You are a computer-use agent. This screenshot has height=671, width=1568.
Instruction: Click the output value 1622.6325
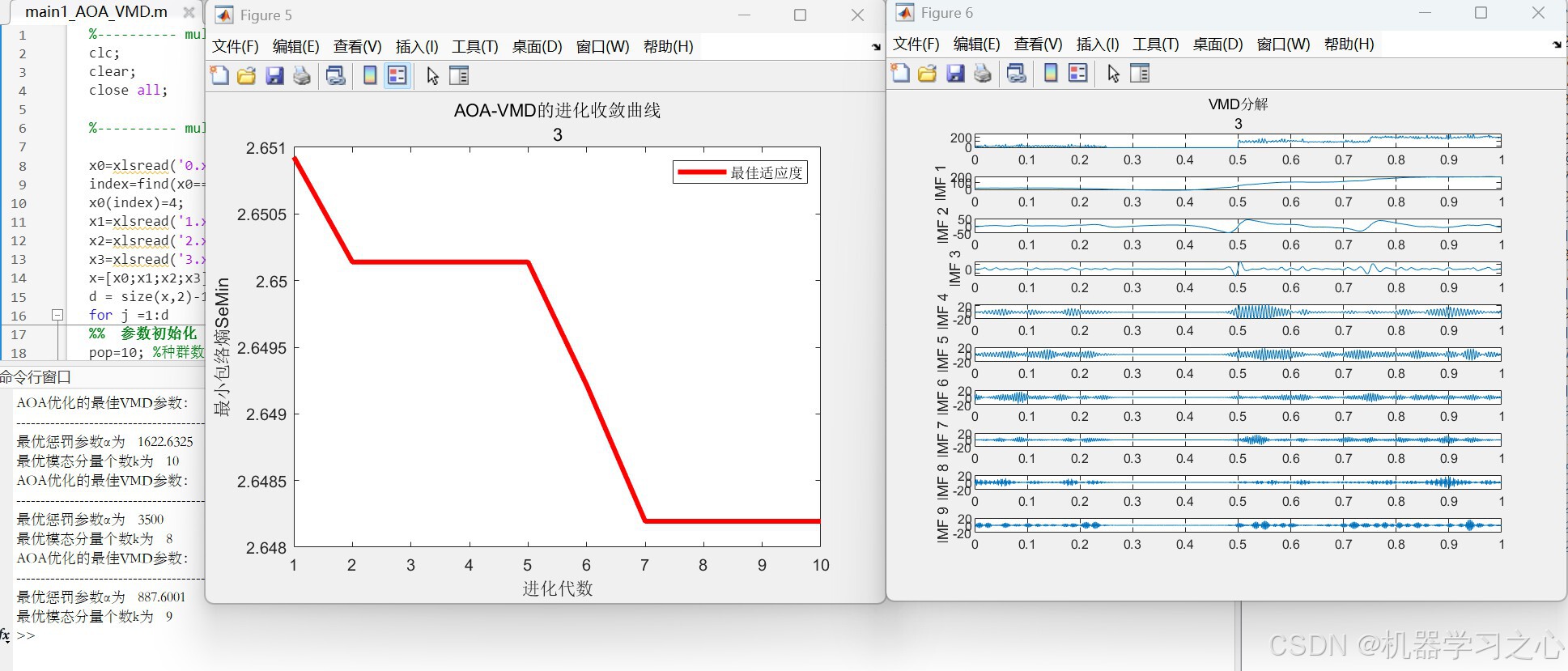(x=165, y=441)
